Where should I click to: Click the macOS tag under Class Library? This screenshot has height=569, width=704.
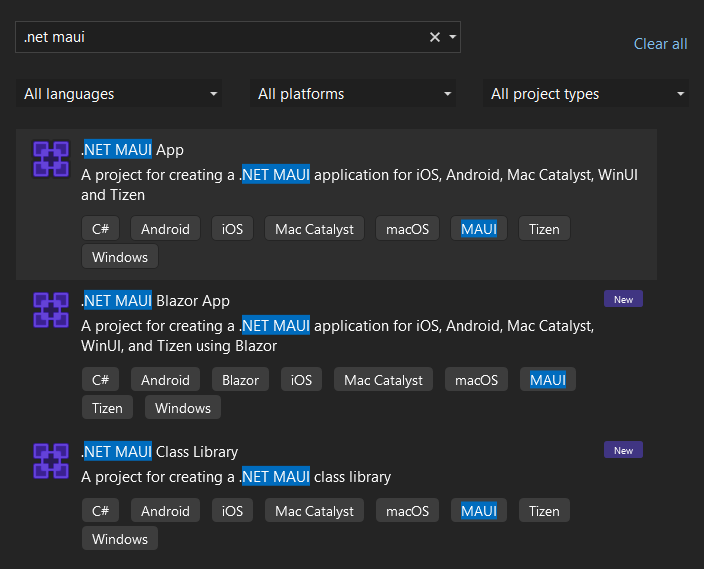[407, 511]
